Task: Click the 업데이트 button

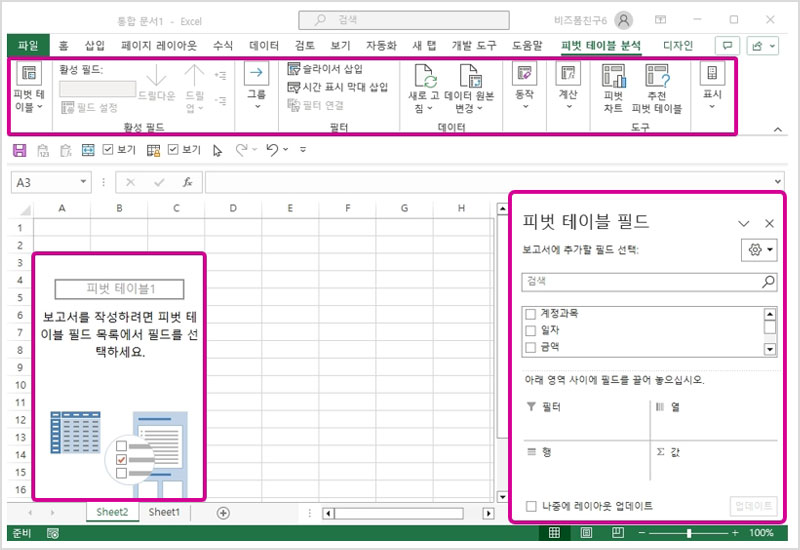Action: point(754,506)
